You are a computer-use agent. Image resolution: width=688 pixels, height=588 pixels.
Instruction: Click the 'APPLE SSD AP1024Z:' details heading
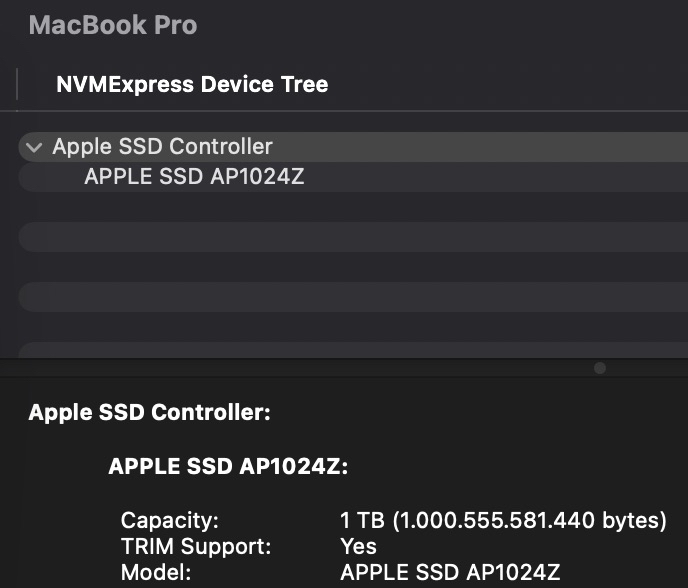click(x=228, y=466)
